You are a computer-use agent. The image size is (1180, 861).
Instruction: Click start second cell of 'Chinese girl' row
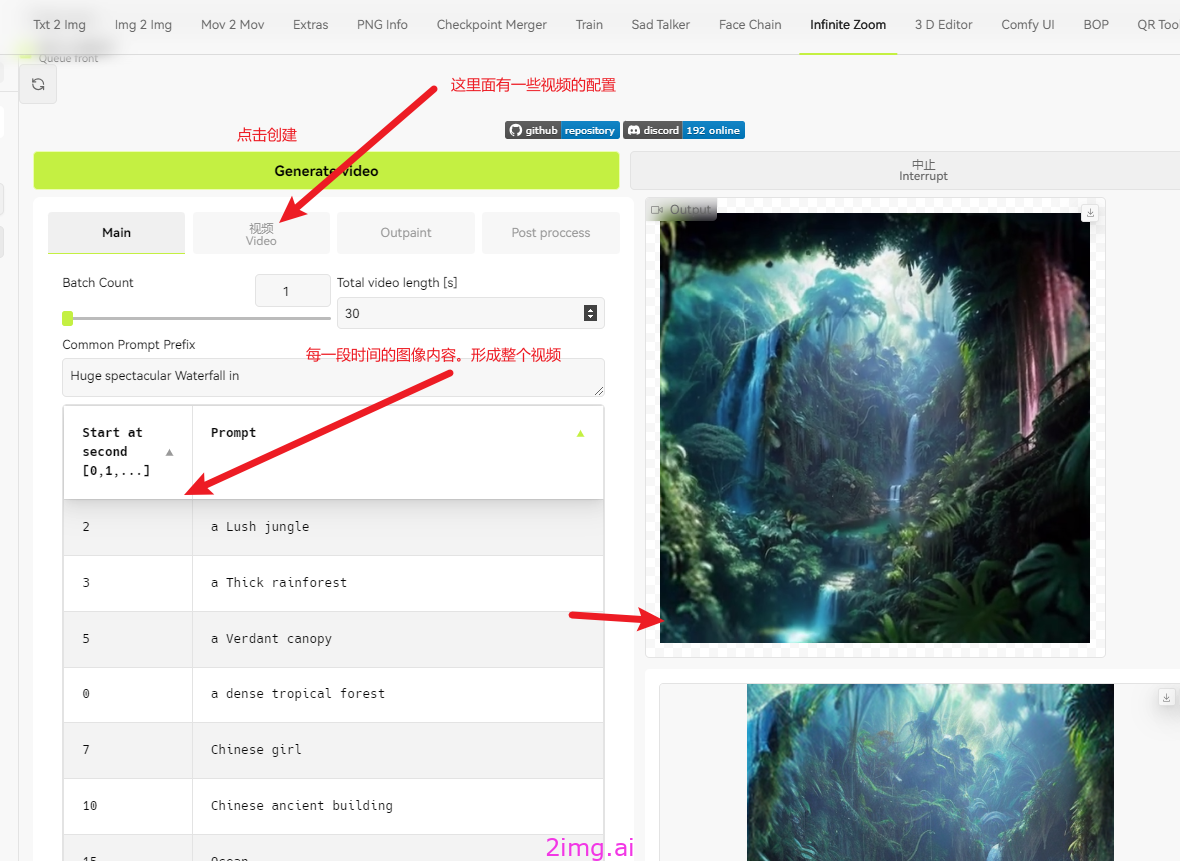tap(128, 750)
